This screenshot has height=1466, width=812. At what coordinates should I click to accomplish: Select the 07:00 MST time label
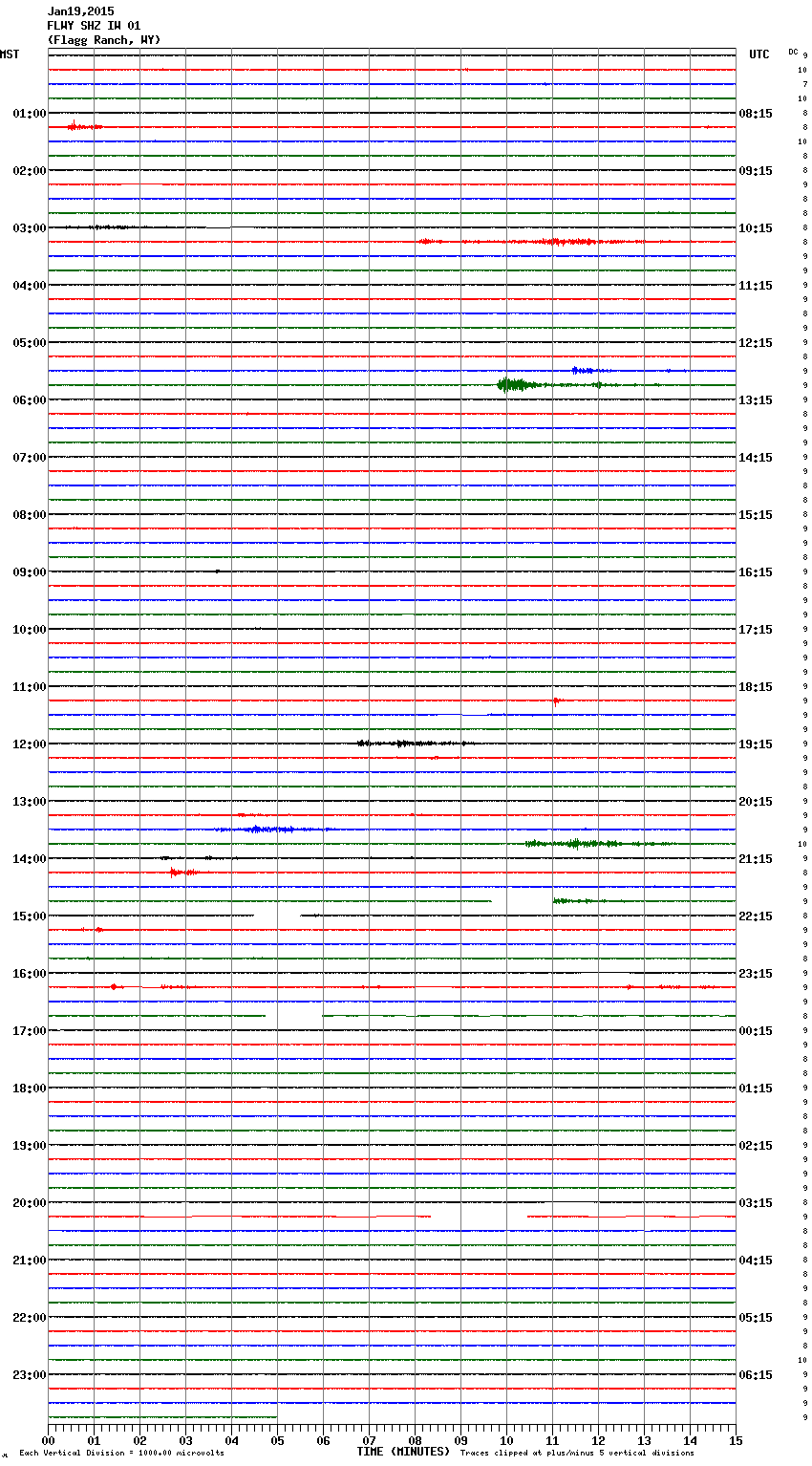29,458
